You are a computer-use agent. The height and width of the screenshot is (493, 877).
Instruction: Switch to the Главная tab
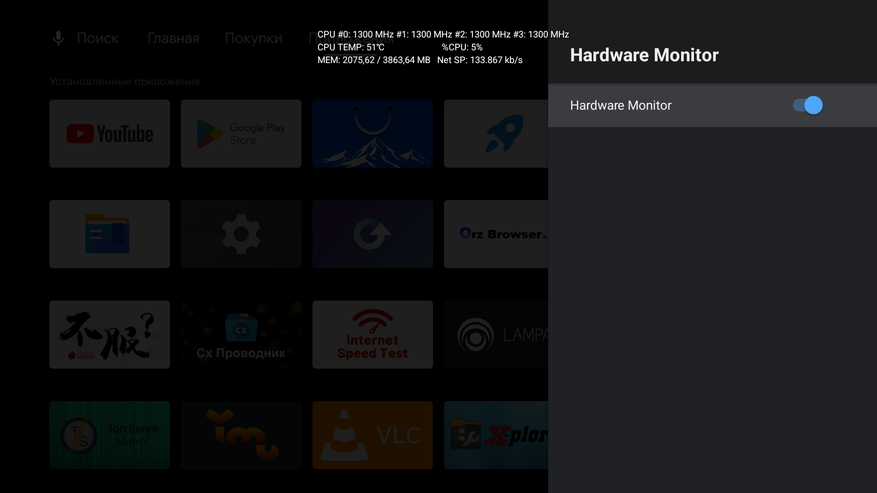click(173, 38)
